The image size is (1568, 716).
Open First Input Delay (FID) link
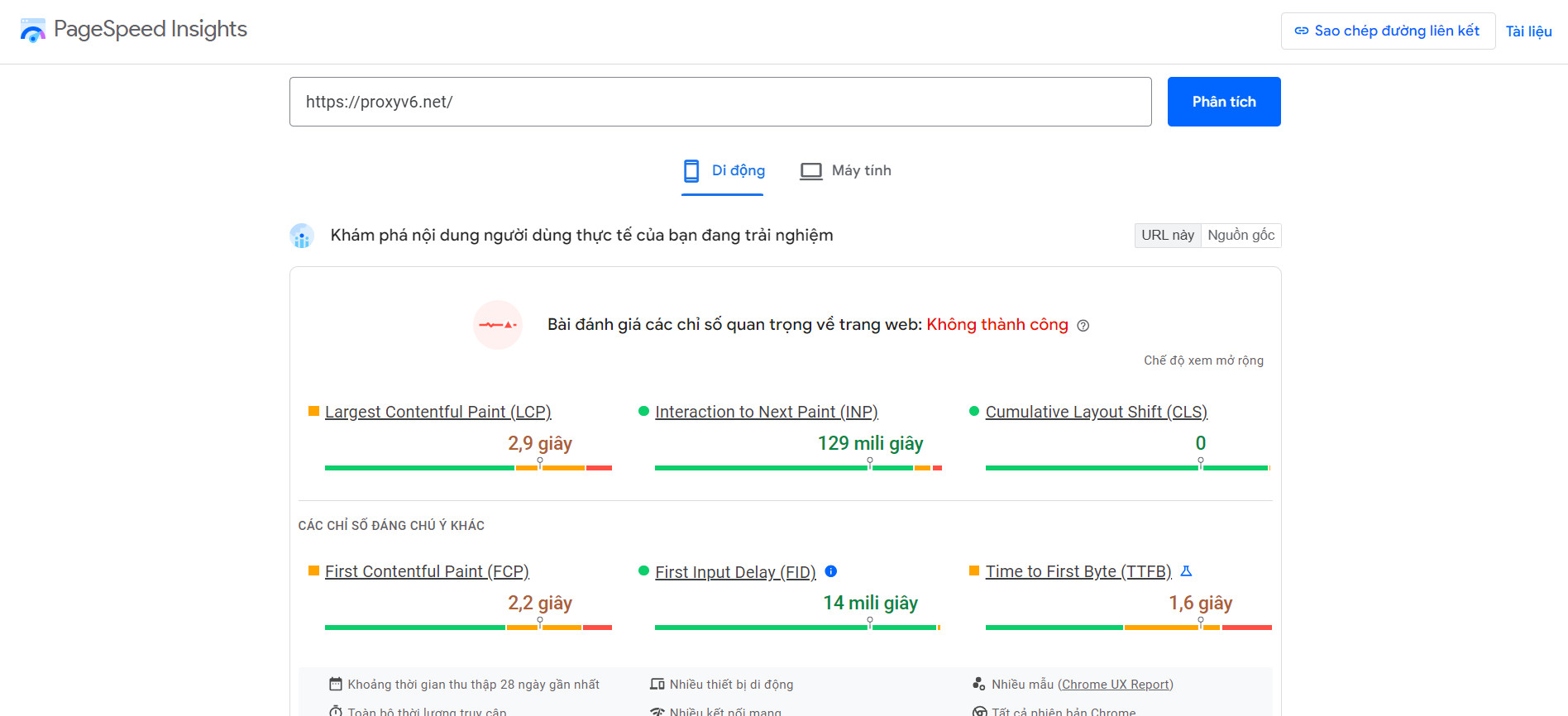click(x=735, y=572)
